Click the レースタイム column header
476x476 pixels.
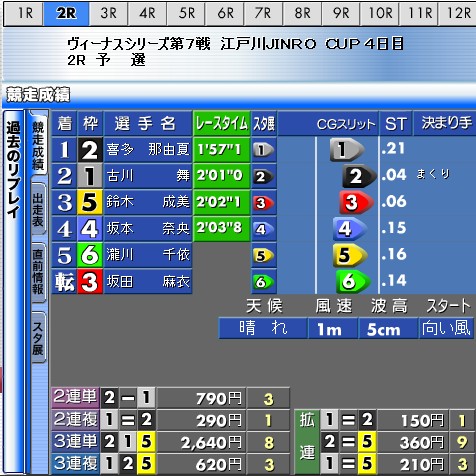pyautogui.click(x=222, y=124)
